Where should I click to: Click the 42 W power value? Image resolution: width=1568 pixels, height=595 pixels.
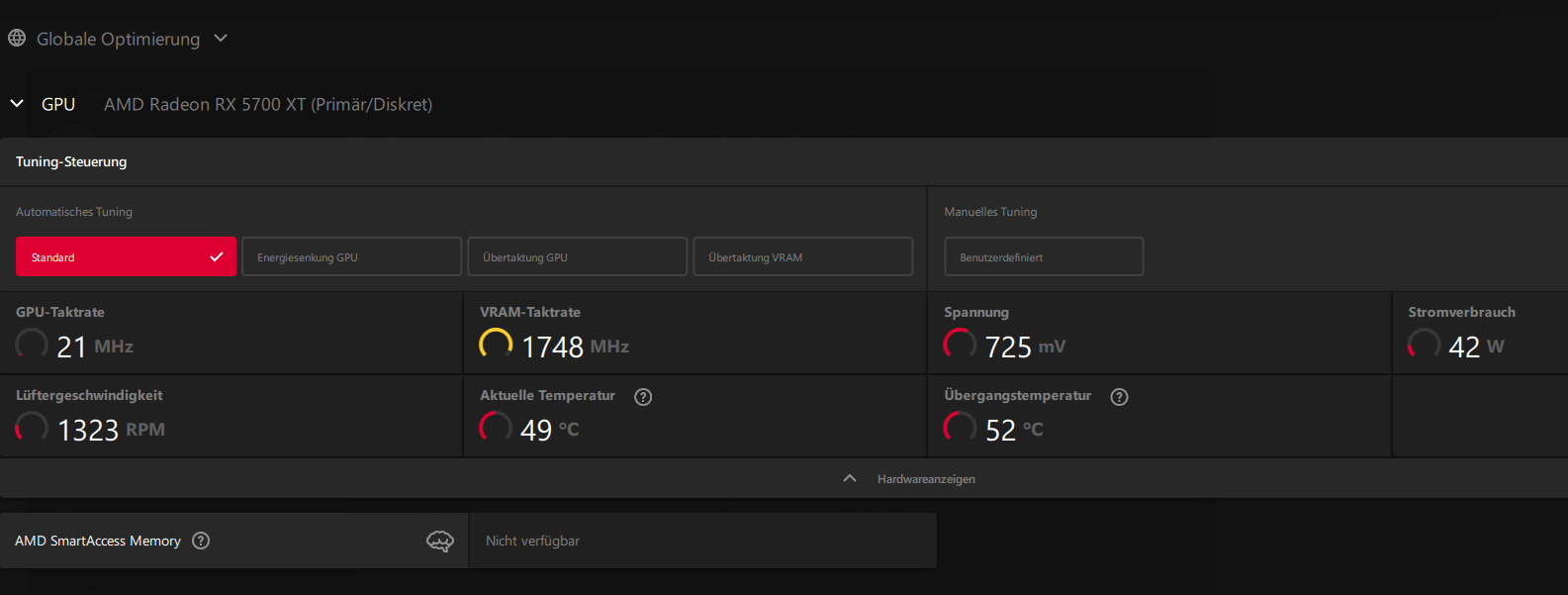(1476, 347)
